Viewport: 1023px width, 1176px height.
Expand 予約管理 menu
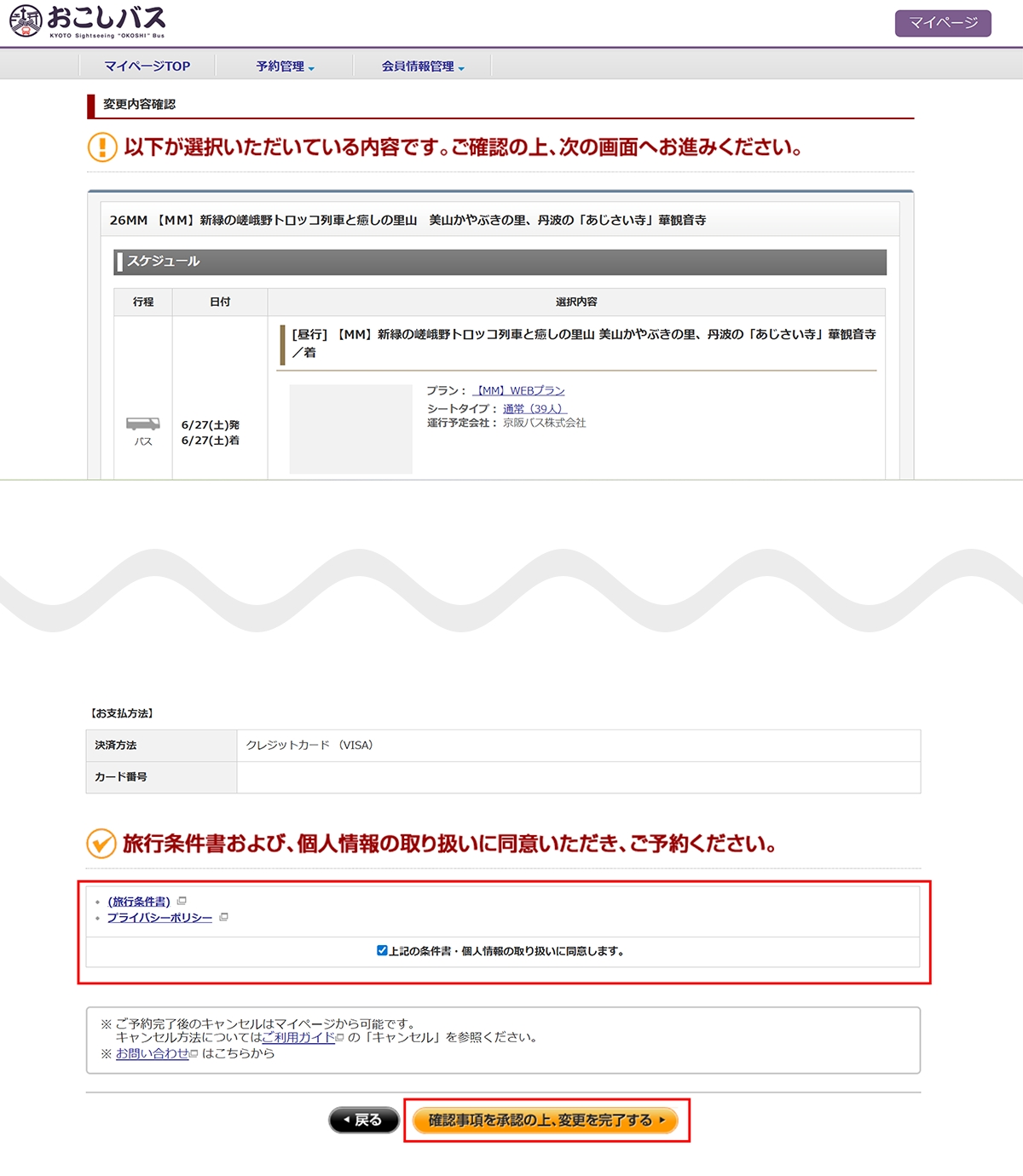point(285,66)
